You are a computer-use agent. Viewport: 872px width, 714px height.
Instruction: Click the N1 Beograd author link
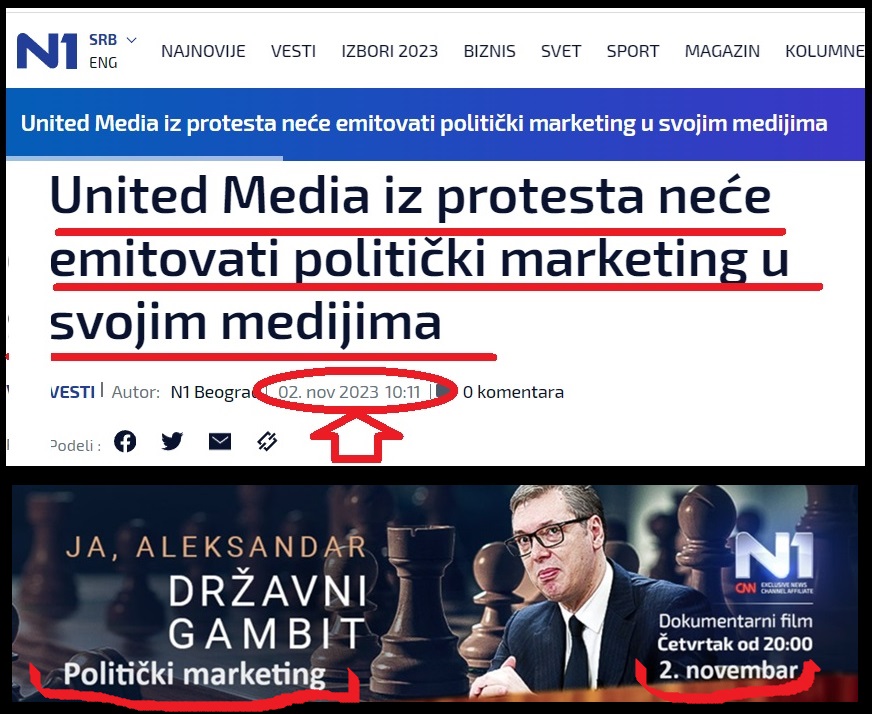(212, 392)
